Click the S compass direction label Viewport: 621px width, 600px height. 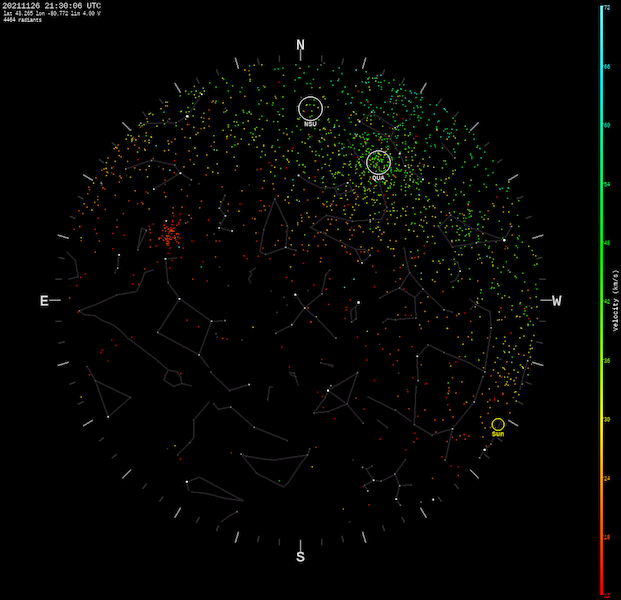click(300, 557)
